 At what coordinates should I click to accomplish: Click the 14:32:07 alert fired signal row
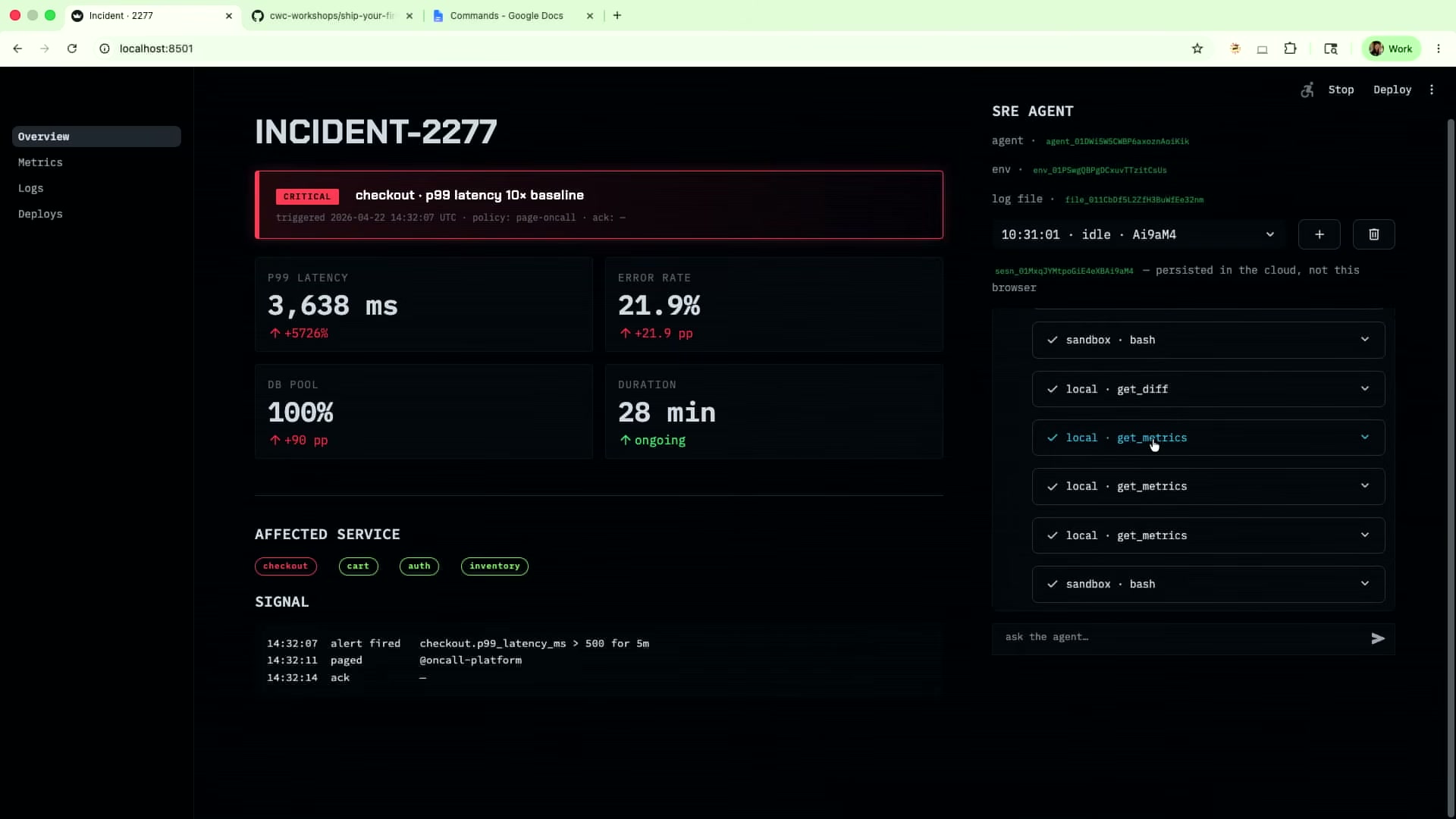pyautogui.click(x=458, y=644)
